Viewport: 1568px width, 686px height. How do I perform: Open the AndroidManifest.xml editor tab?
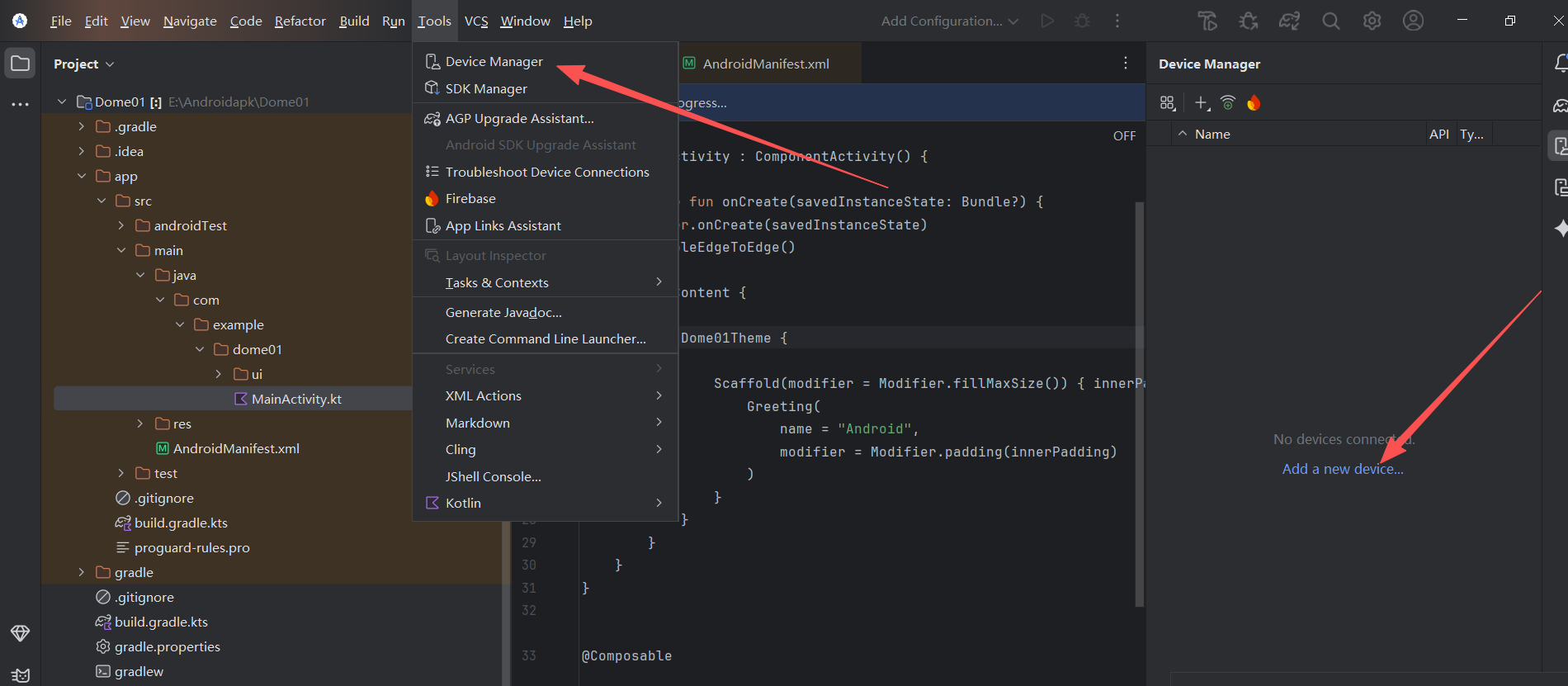[765, 64]
